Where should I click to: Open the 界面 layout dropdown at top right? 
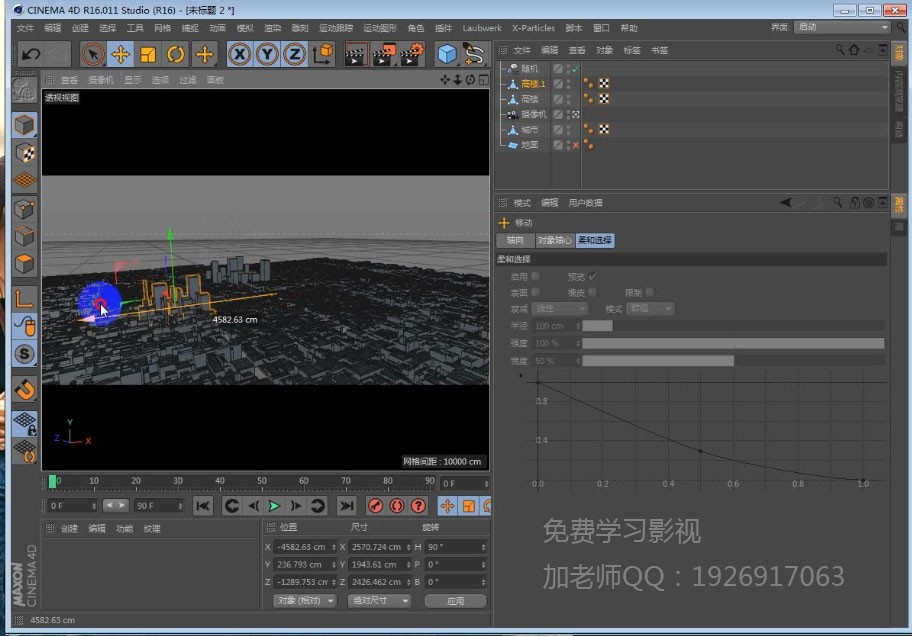pyautogui.click(x=842, y=27)
